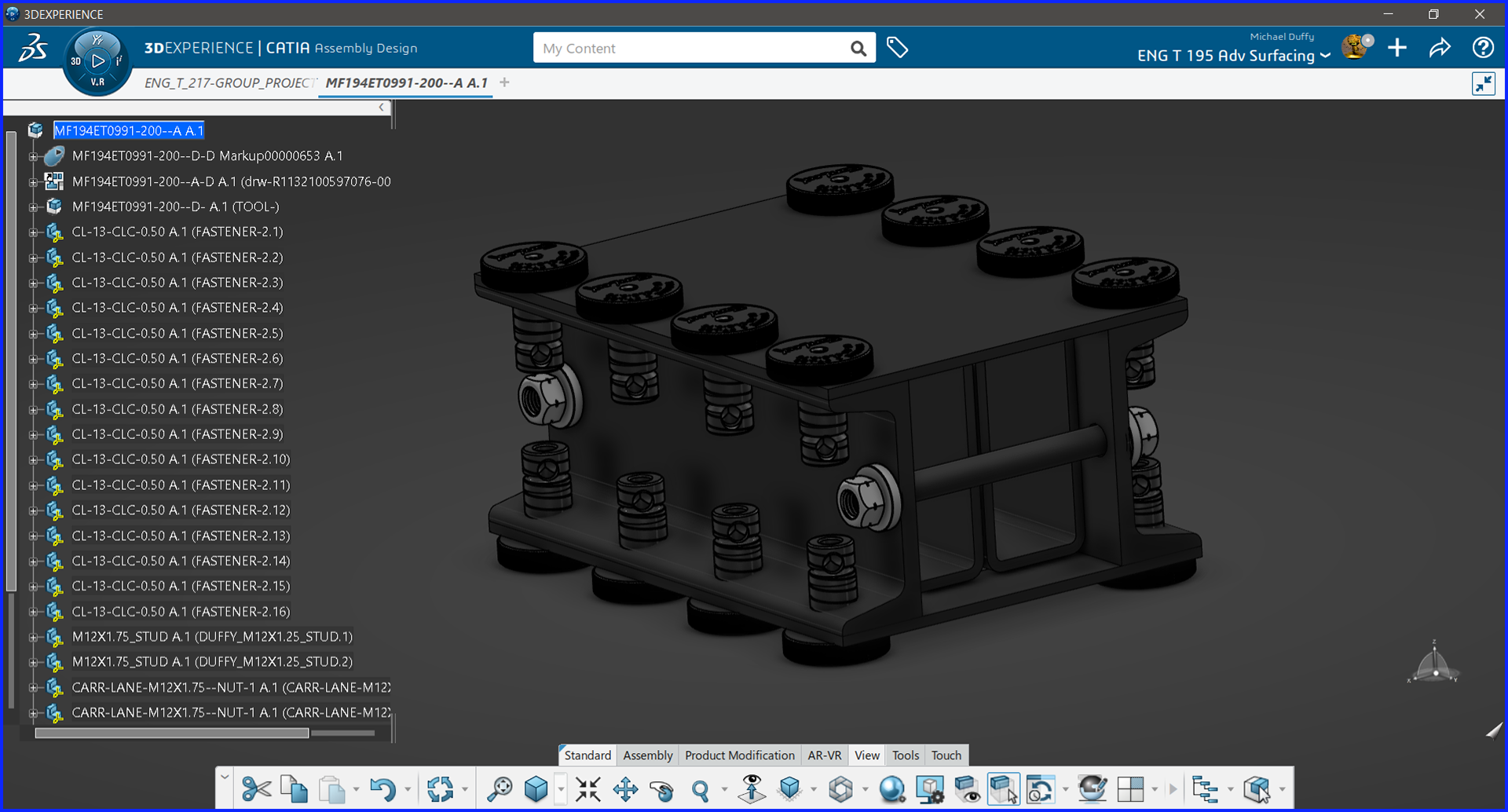Expand the FASTENER-2.8 node
Image resolution: width=1508 pixels, height=812 pixels.
tap(33, 410)
